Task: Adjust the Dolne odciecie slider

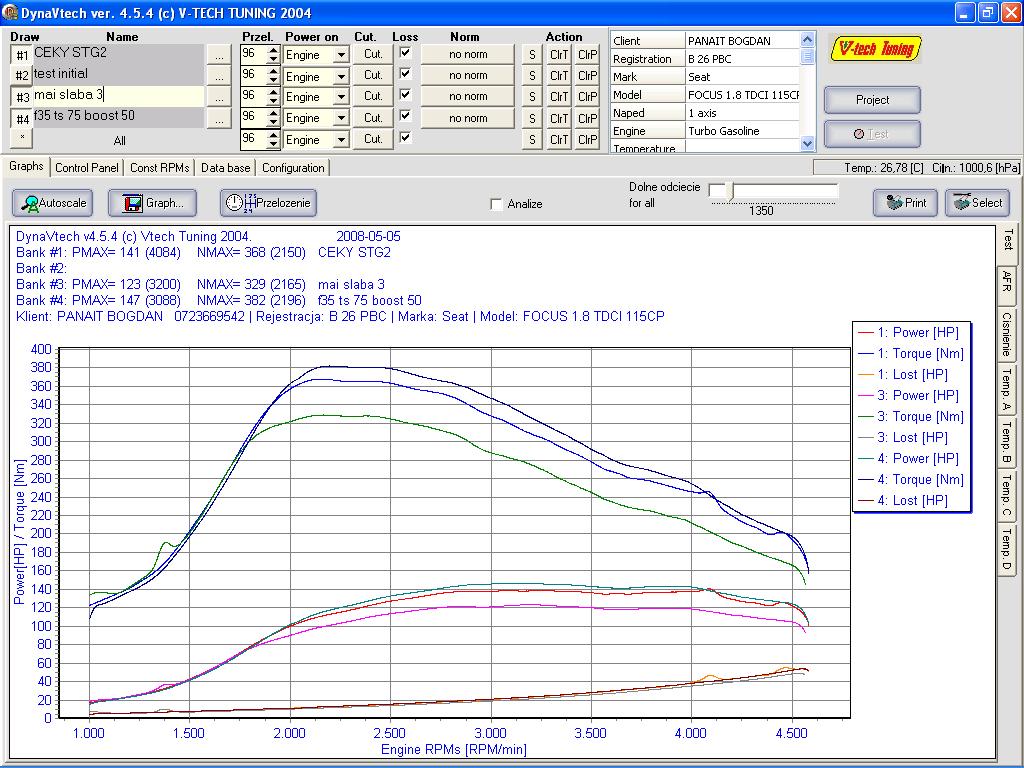Action: (x=729, y=191)
